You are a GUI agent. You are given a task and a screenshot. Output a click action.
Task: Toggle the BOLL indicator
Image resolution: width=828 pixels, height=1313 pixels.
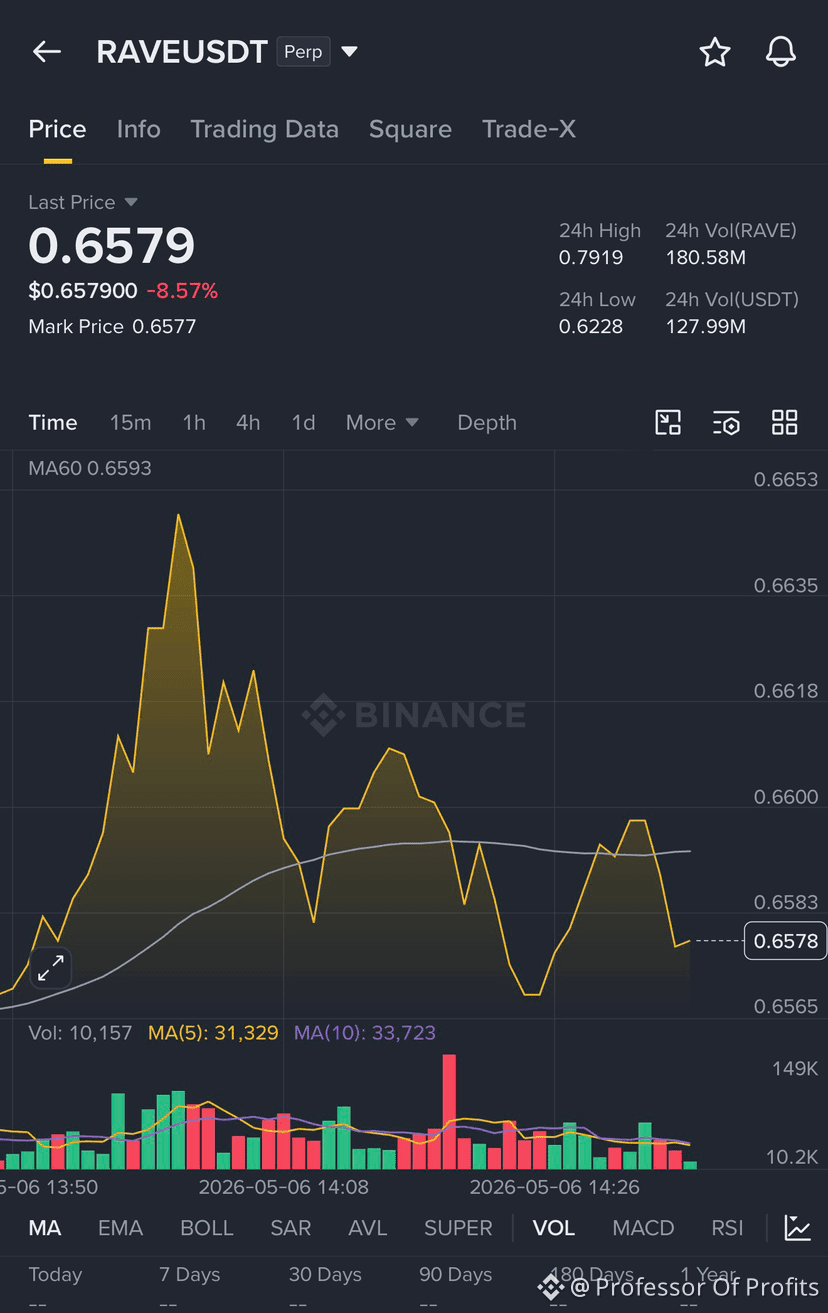[x=206, y=1228]
